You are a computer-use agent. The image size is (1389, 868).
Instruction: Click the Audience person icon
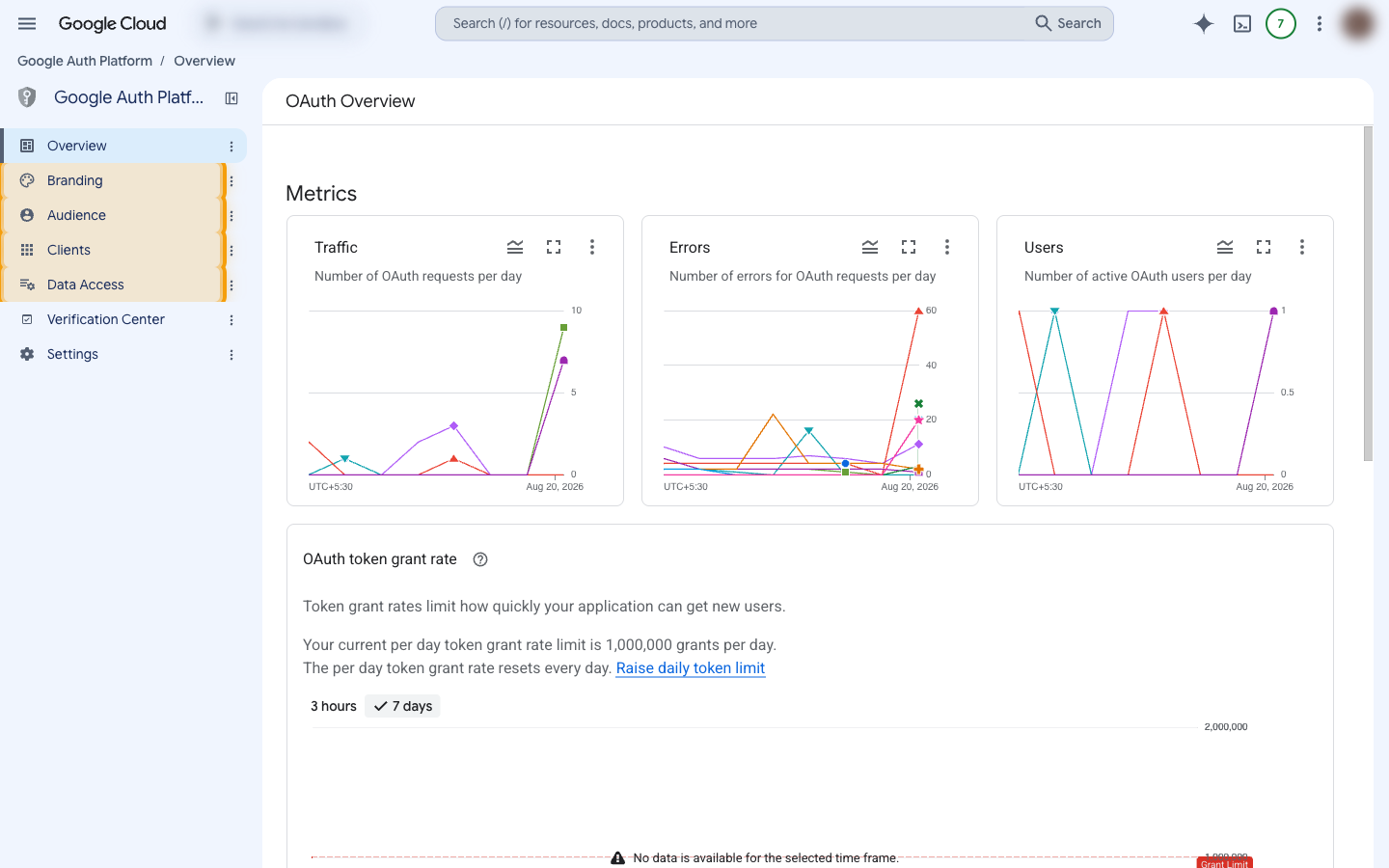pyautogui.click(x=27, y=215)
